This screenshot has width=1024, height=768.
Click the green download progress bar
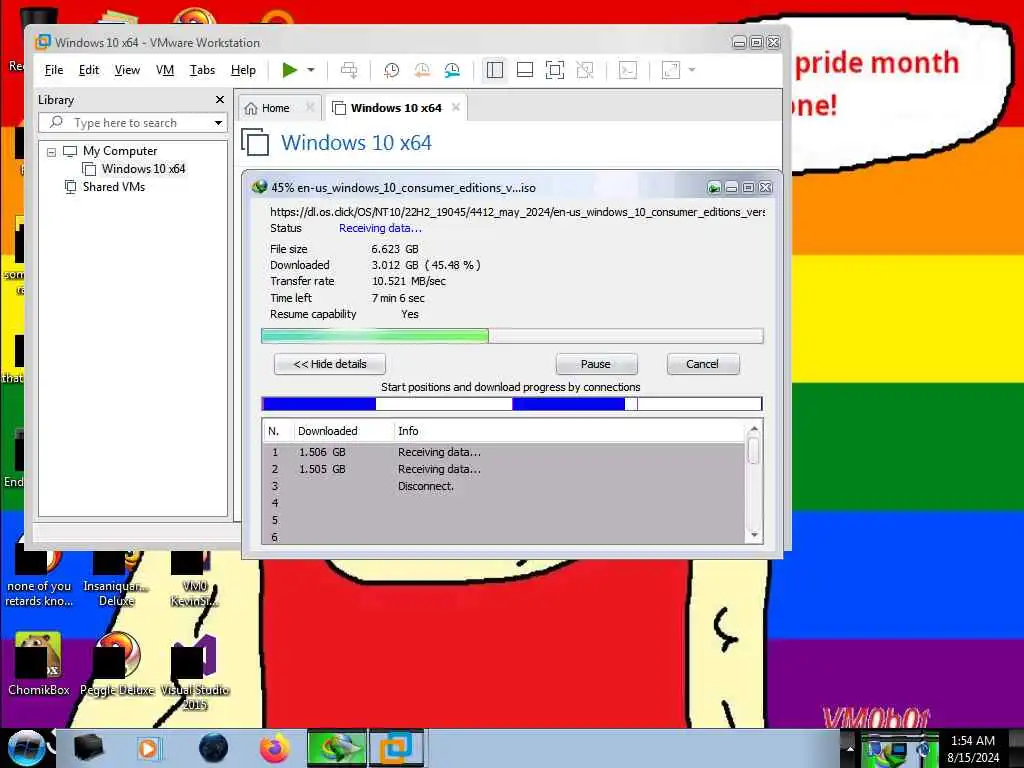click(x=512, y=336)
